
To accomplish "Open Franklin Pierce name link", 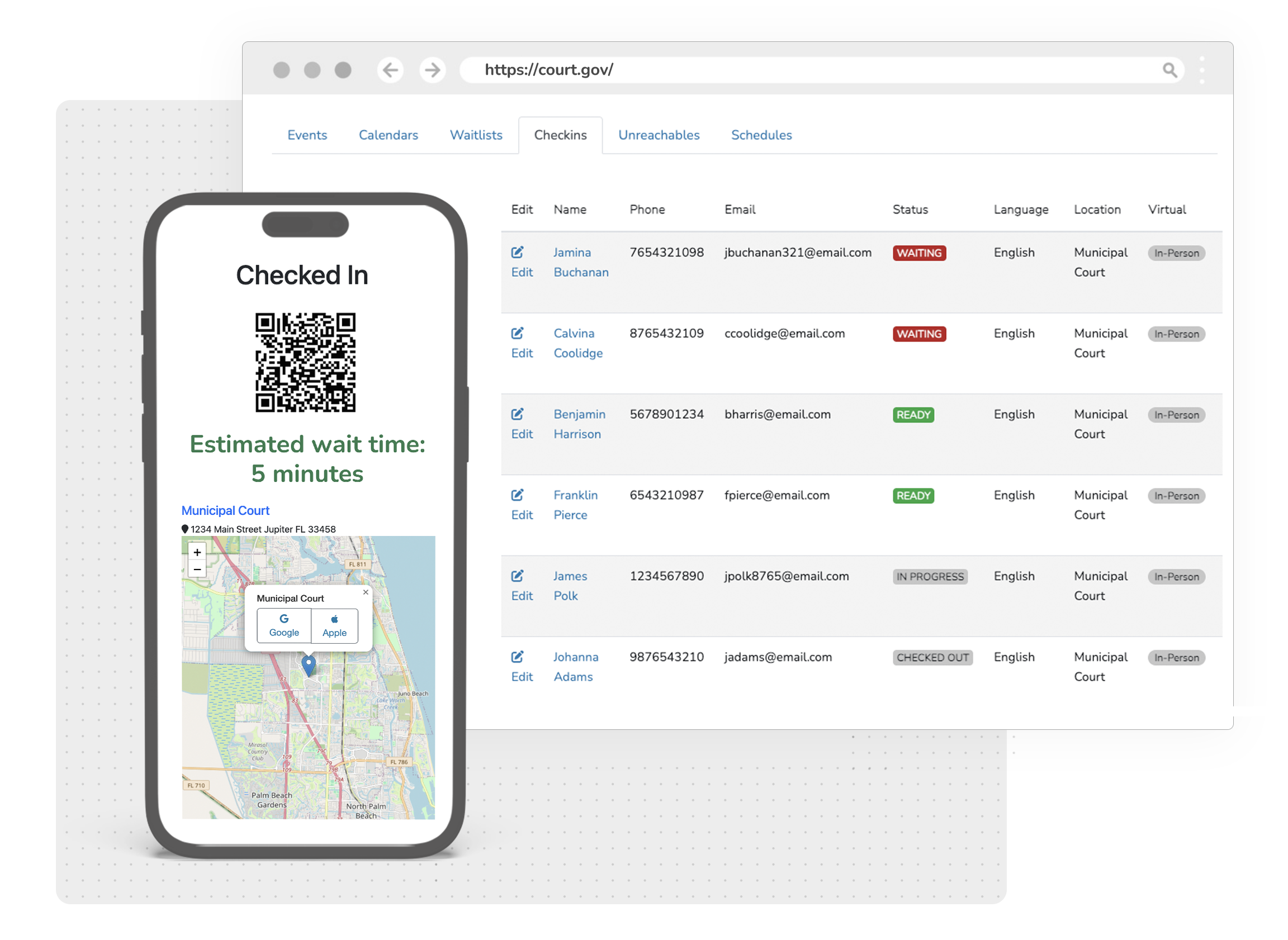I will click(x=575, y=505).
